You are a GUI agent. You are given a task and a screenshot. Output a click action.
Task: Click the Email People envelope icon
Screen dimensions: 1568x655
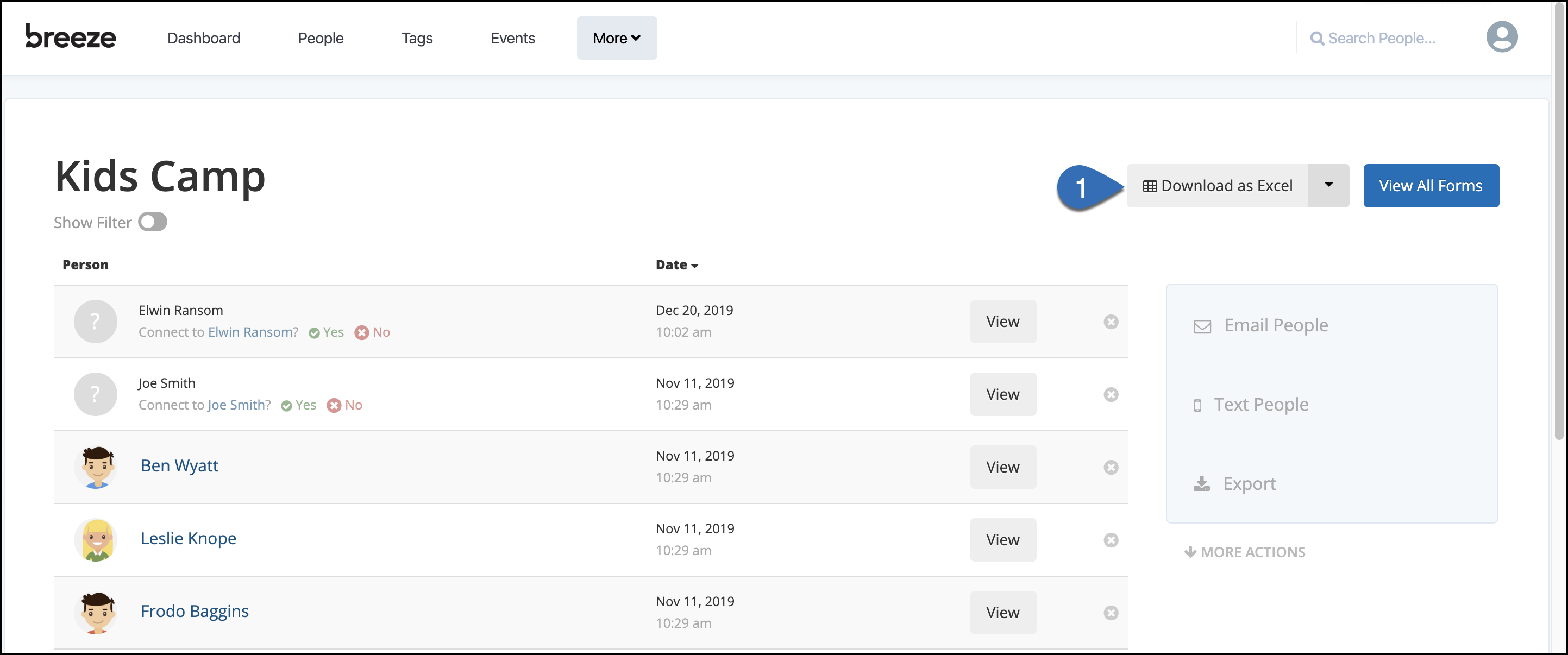1202,326
